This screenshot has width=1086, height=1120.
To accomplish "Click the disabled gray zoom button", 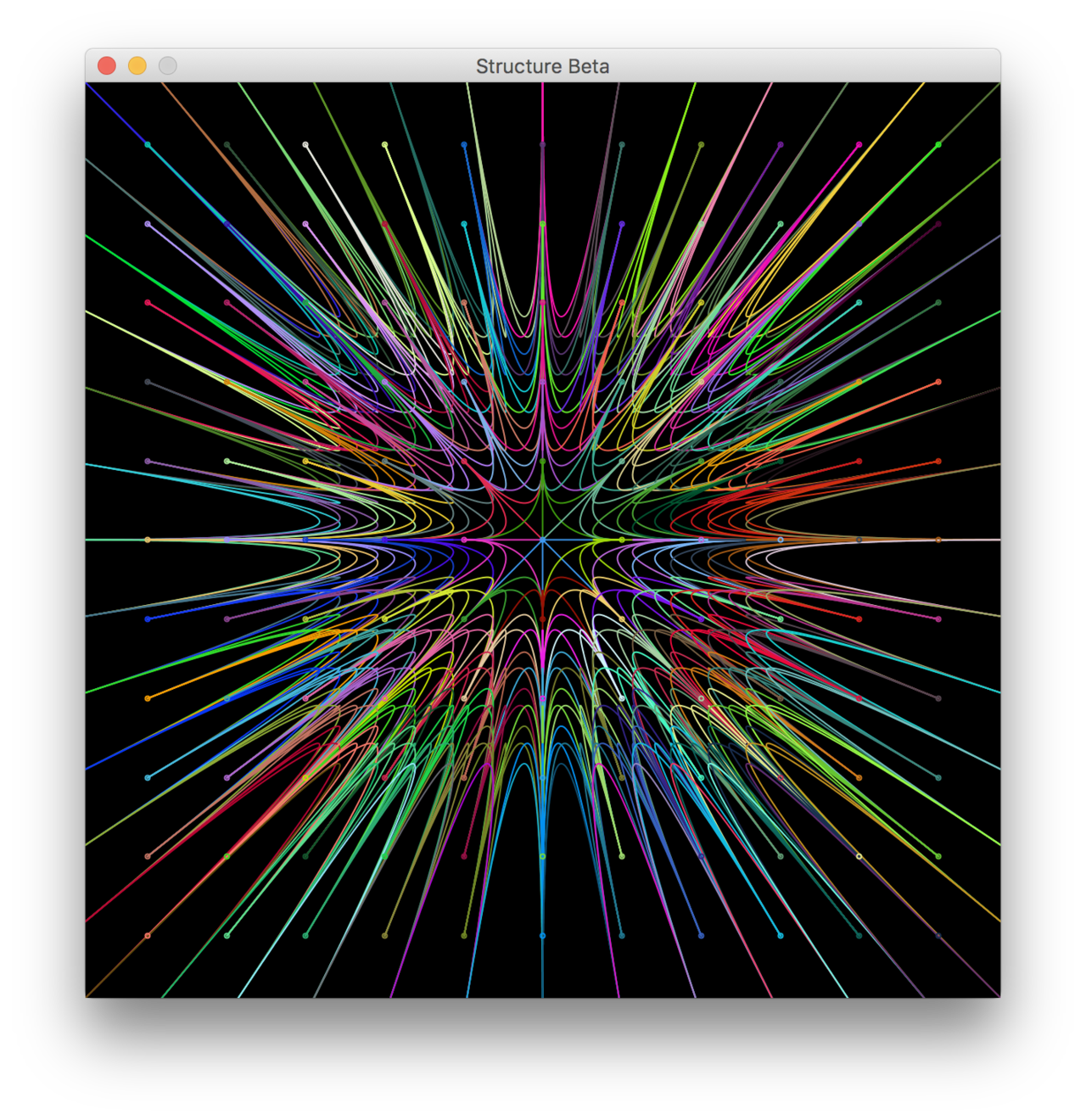I will click(x=168, y=65).
